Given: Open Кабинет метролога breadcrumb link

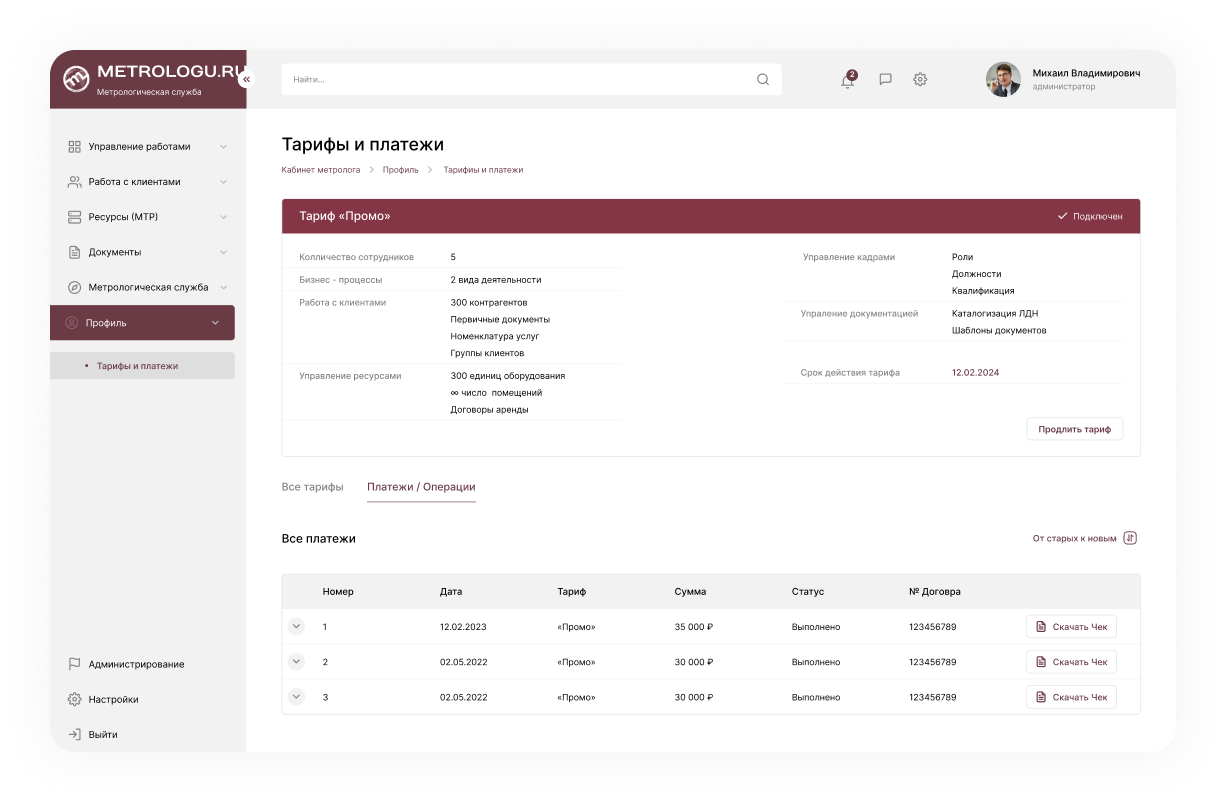Looking at the screenshot, I should 320,170.
